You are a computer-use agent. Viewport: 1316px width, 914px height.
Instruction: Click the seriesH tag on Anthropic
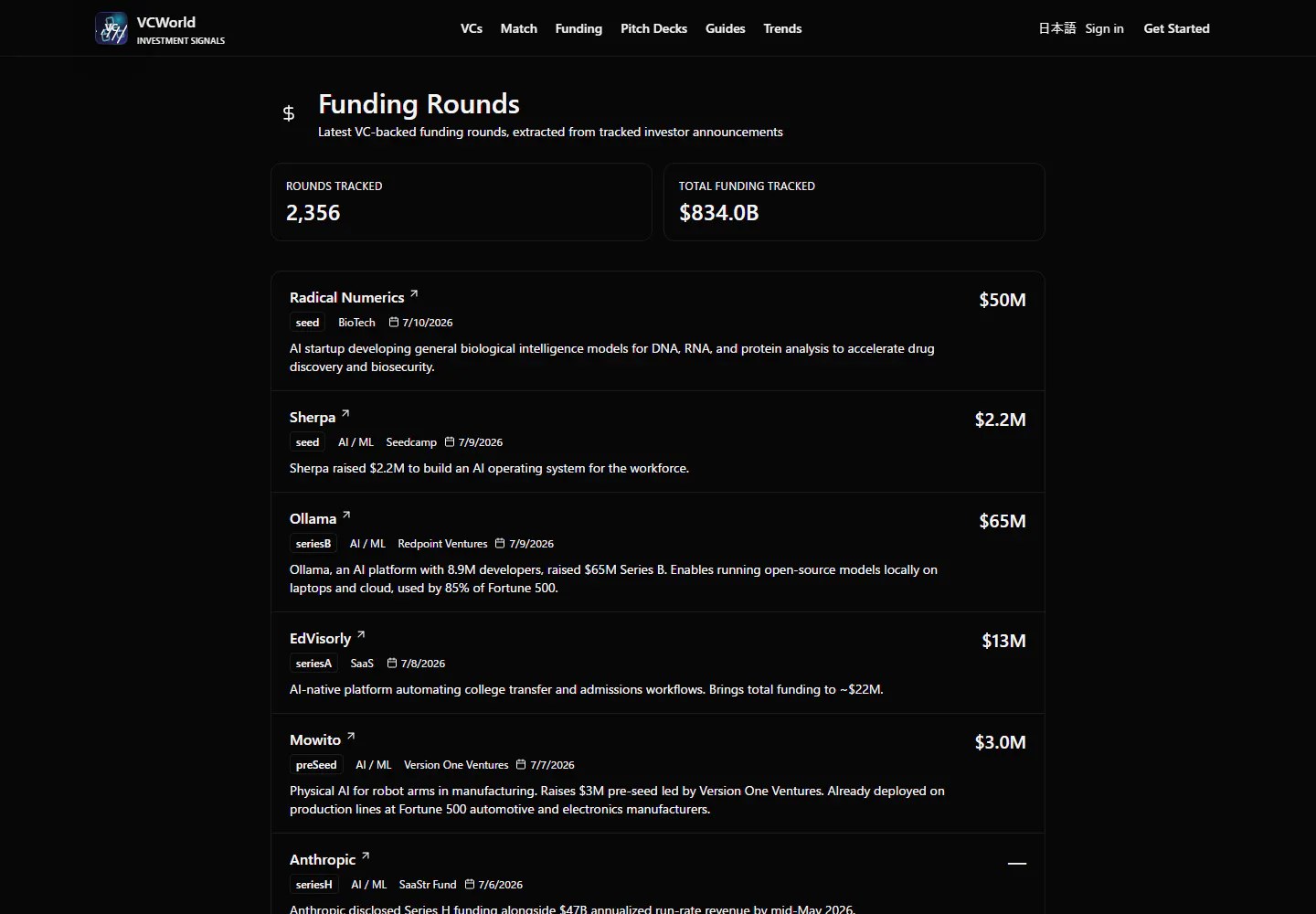(314, 885)
